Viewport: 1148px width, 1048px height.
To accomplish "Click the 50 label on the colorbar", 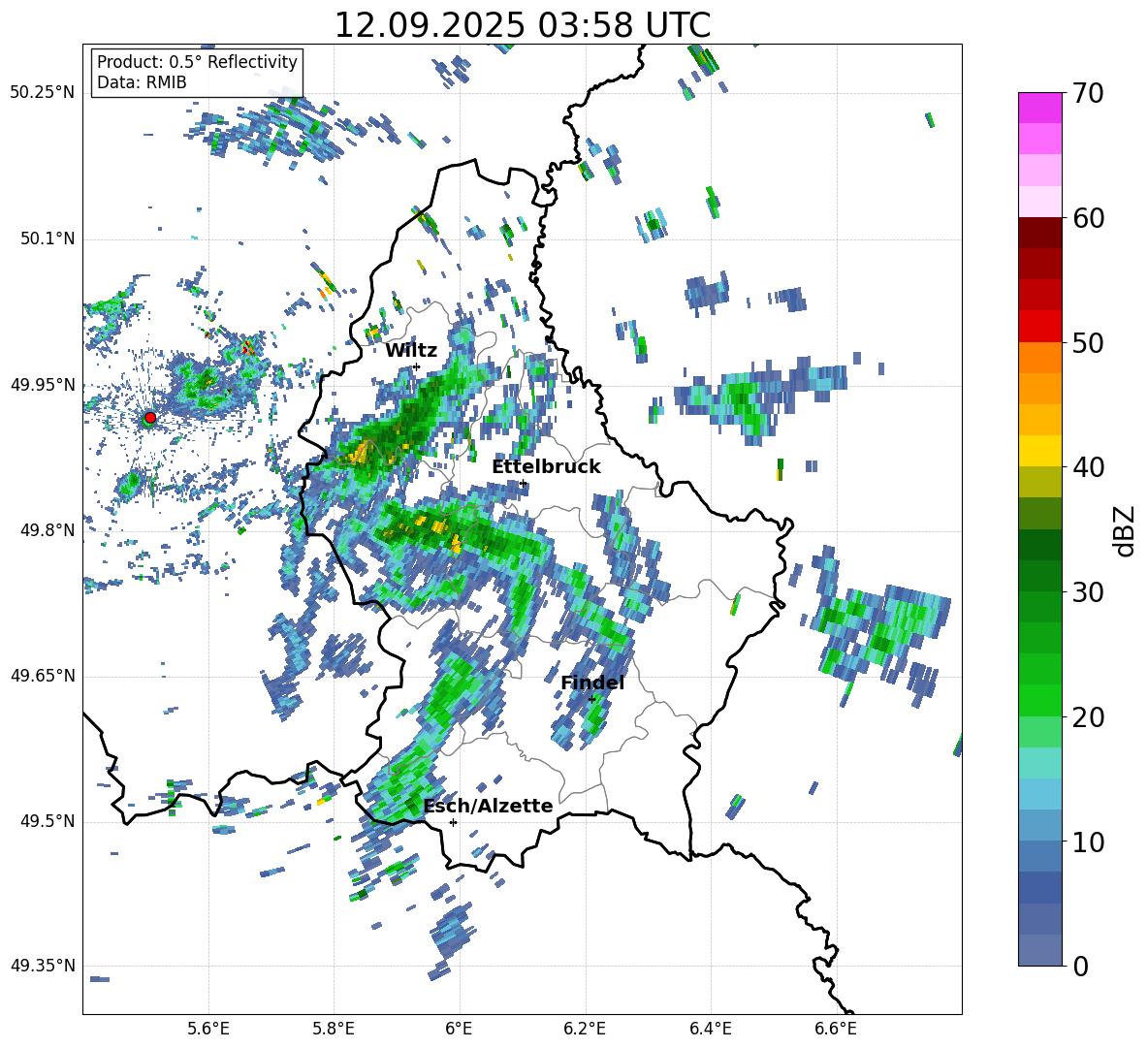I will [x=1087, y=342].
